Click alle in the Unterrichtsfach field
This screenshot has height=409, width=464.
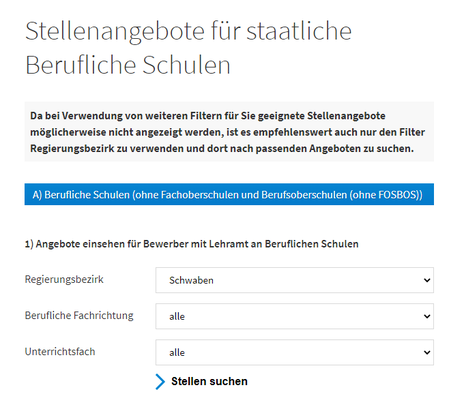(177, 352)
